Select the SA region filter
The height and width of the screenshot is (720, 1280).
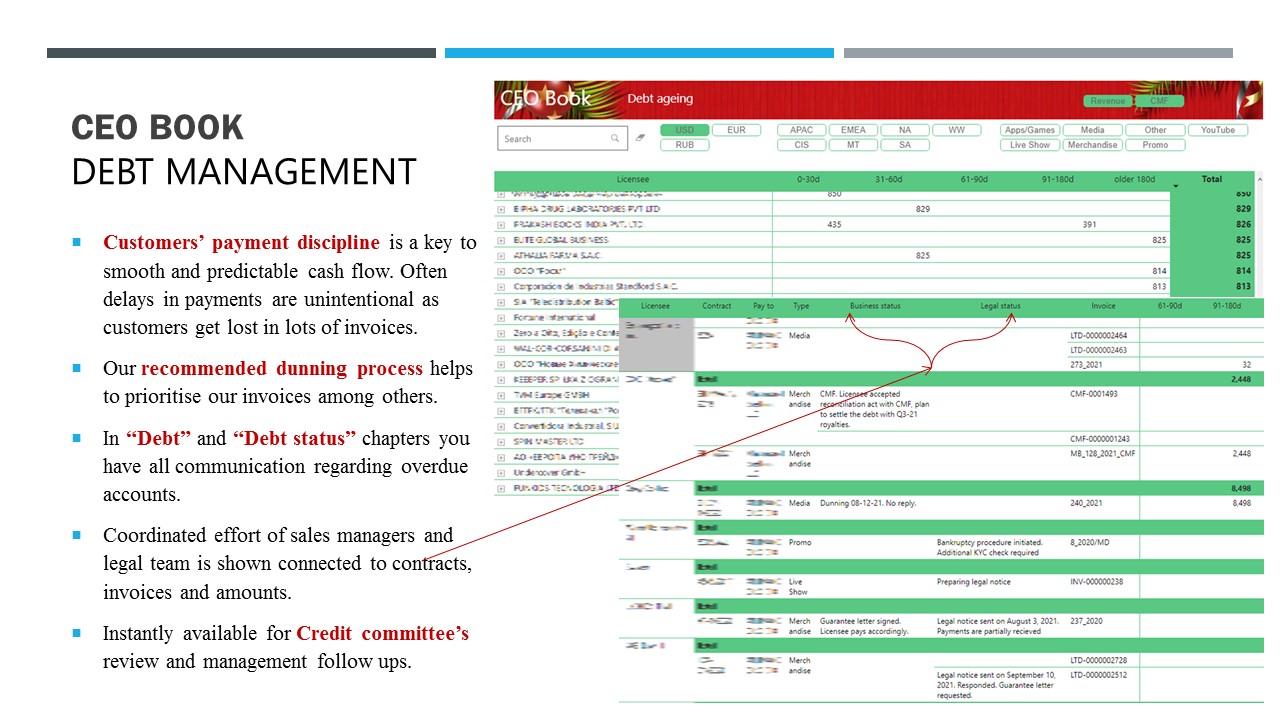pyautogui.click(x=905, y=145)
